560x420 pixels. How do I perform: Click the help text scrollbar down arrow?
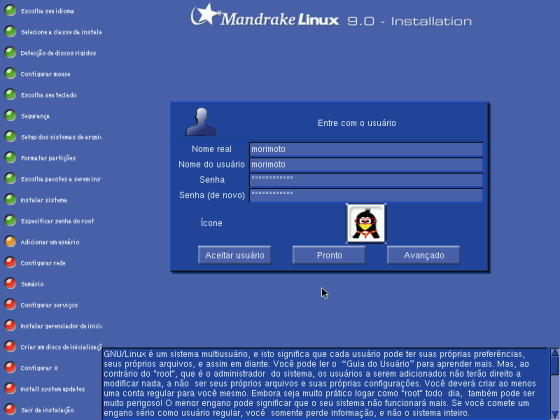555,415
